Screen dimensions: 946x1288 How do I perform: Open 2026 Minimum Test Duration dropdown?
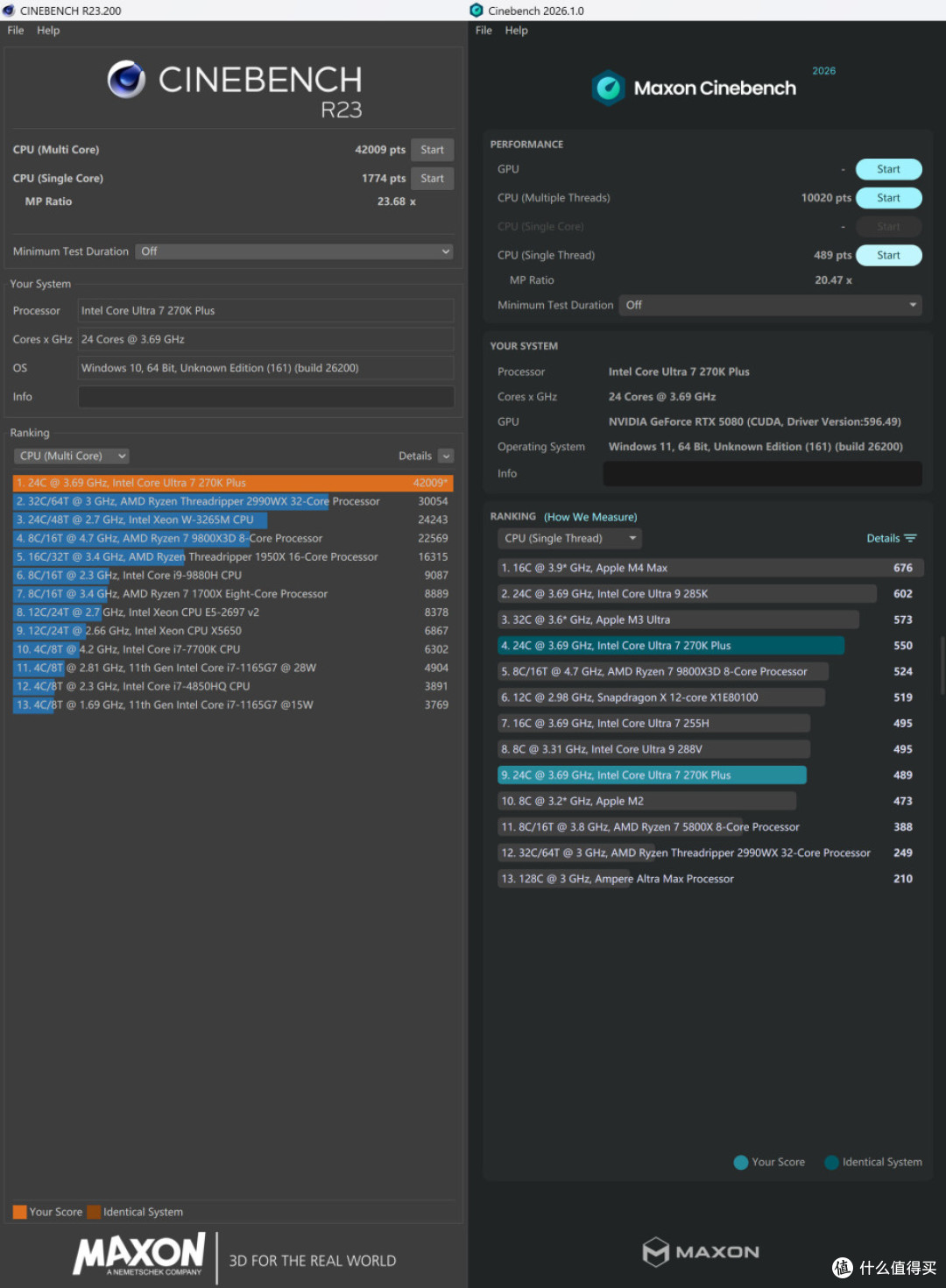pos(770,305)
